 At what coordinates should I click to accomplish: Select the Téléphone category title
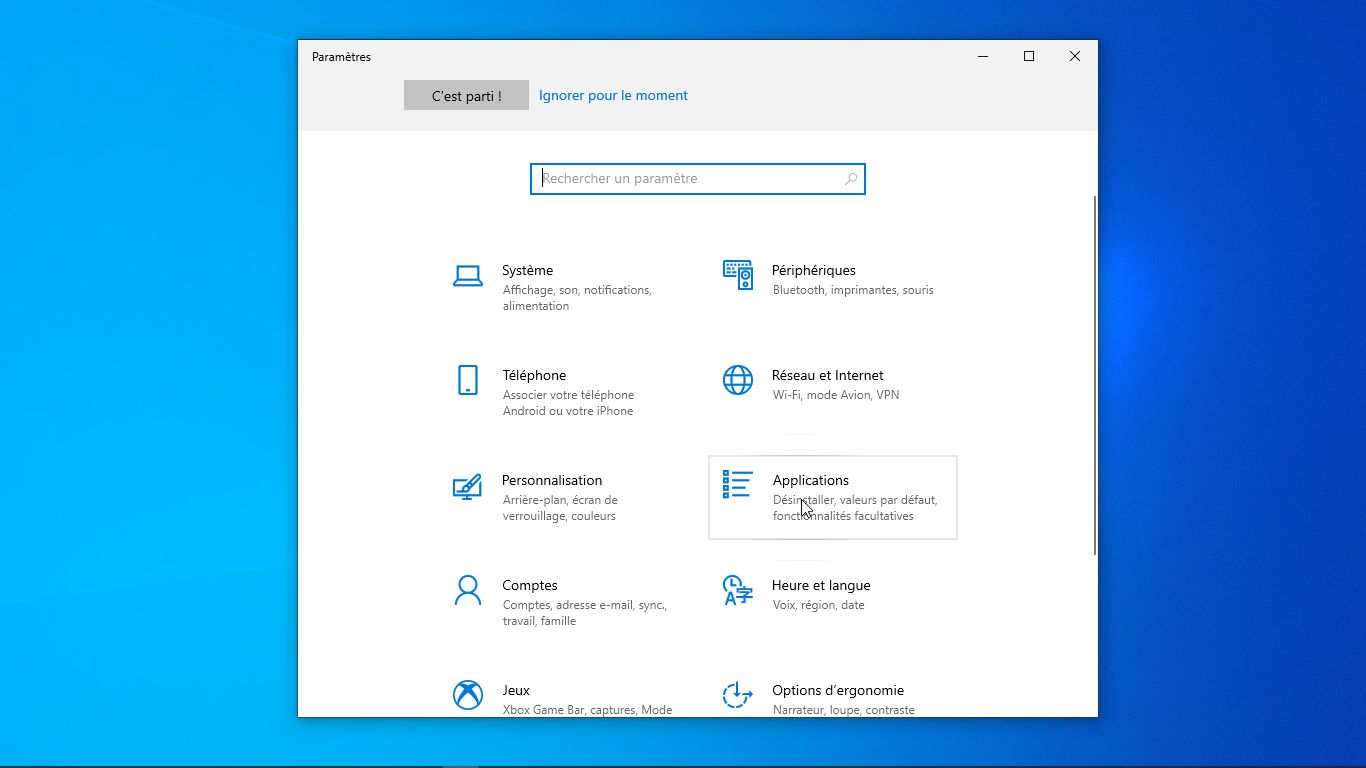click(x=534, y=375)
